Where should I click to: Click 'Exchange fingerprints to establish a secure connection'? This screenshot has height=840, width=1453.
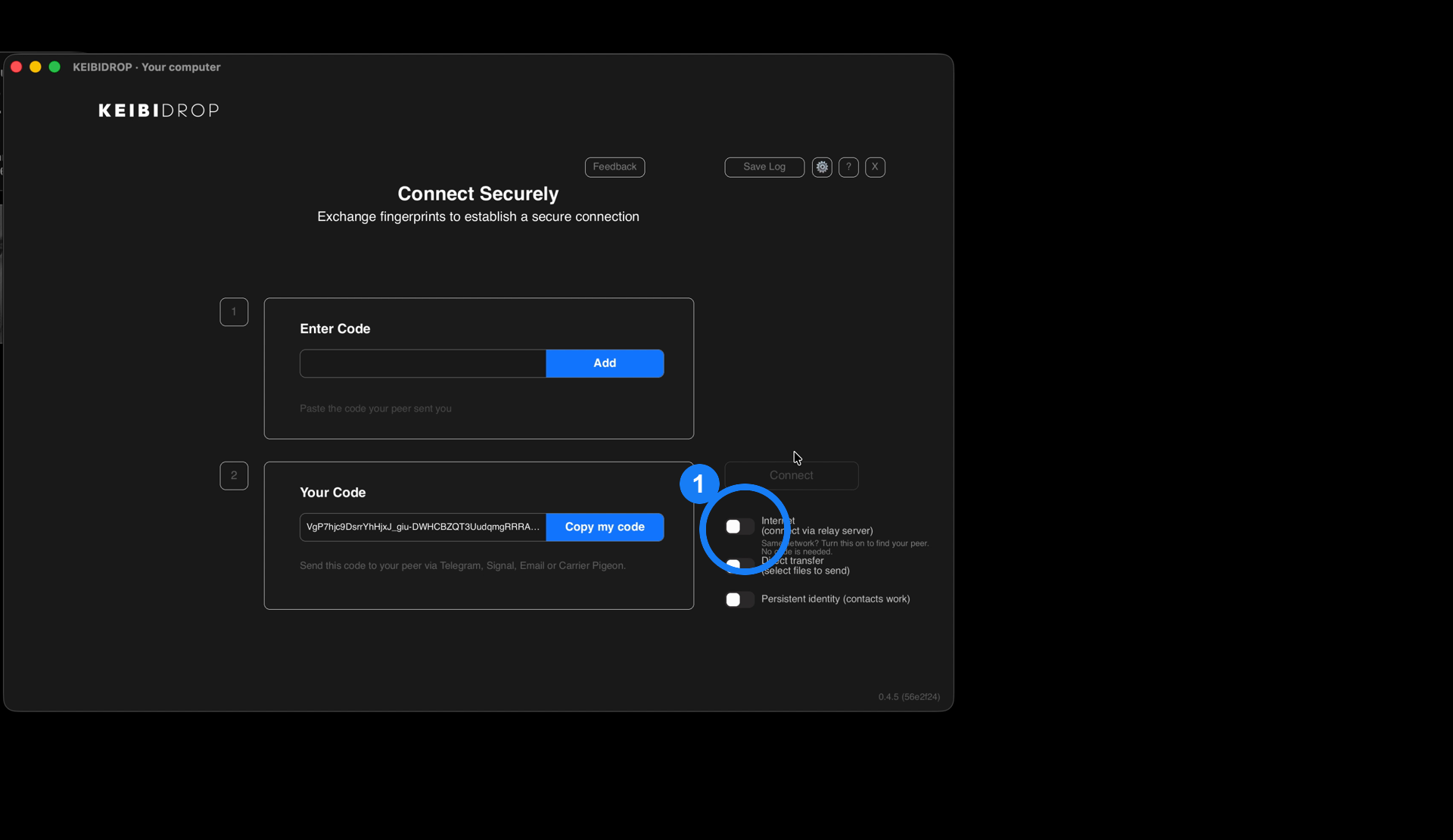click(478, 216)
